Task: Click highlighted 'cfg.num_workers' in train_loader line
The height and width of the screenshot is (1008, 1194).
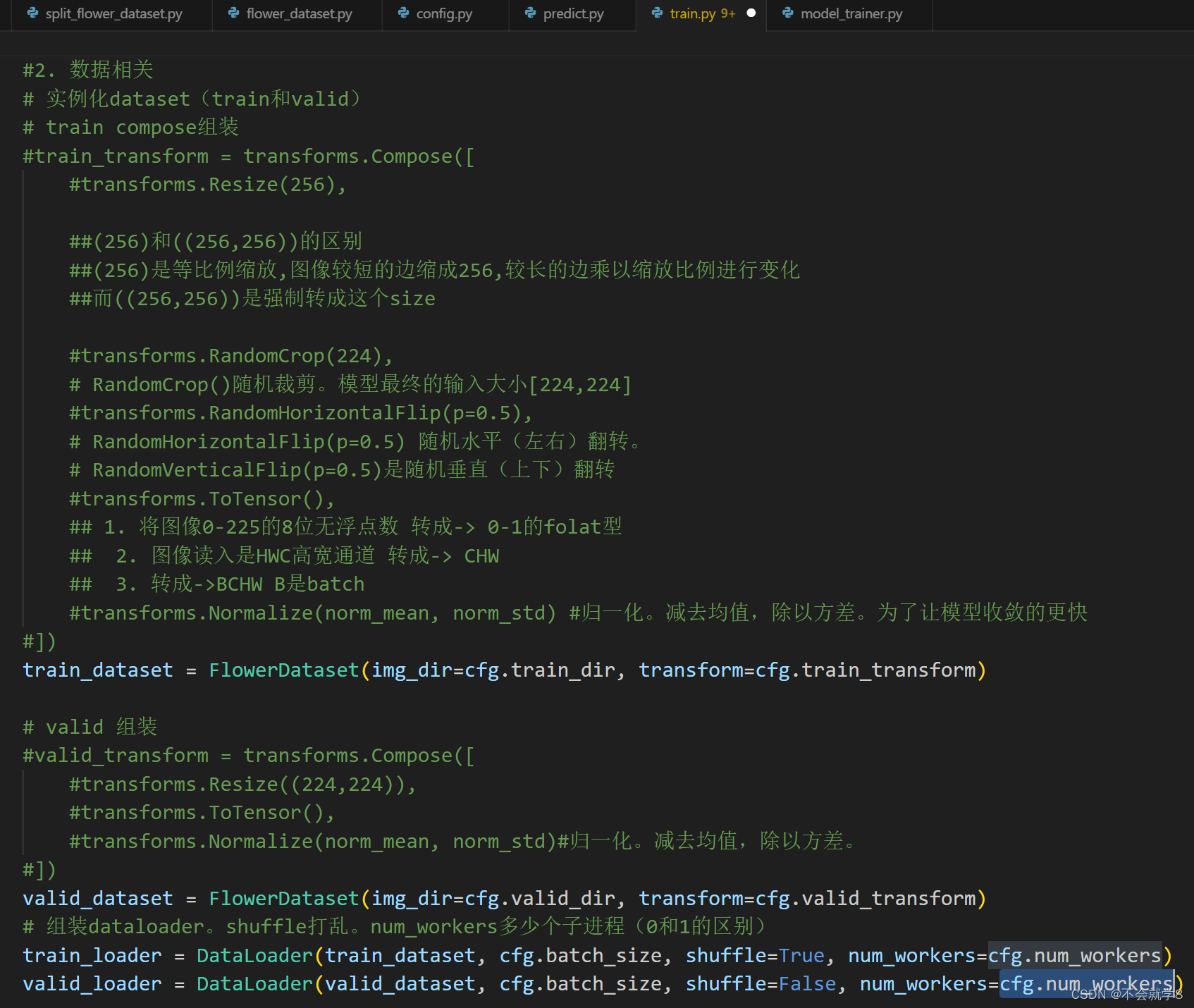Action: pos(1074,956)
